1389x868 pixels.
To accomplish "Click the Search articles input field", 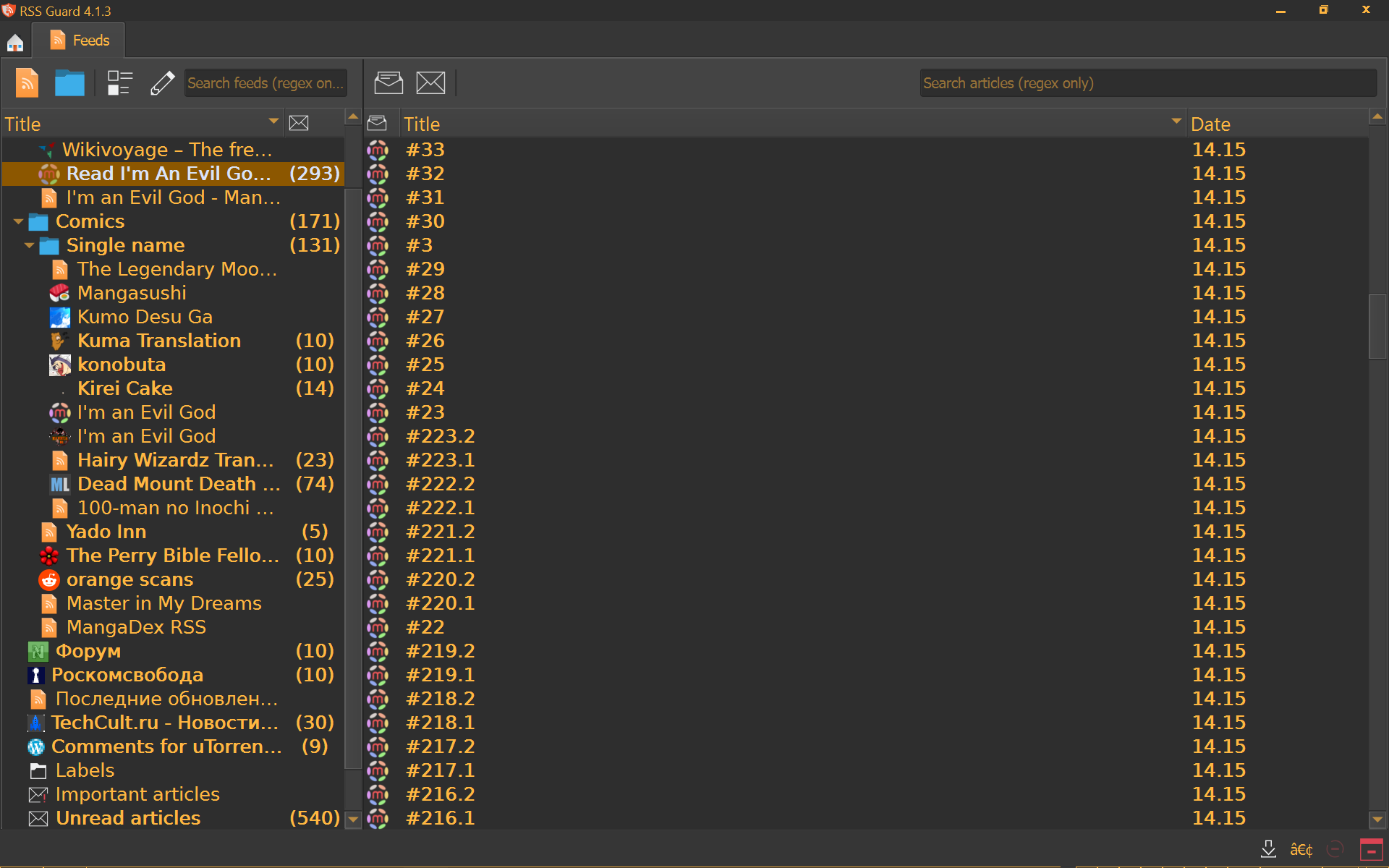I will [x=1147, y=83].
